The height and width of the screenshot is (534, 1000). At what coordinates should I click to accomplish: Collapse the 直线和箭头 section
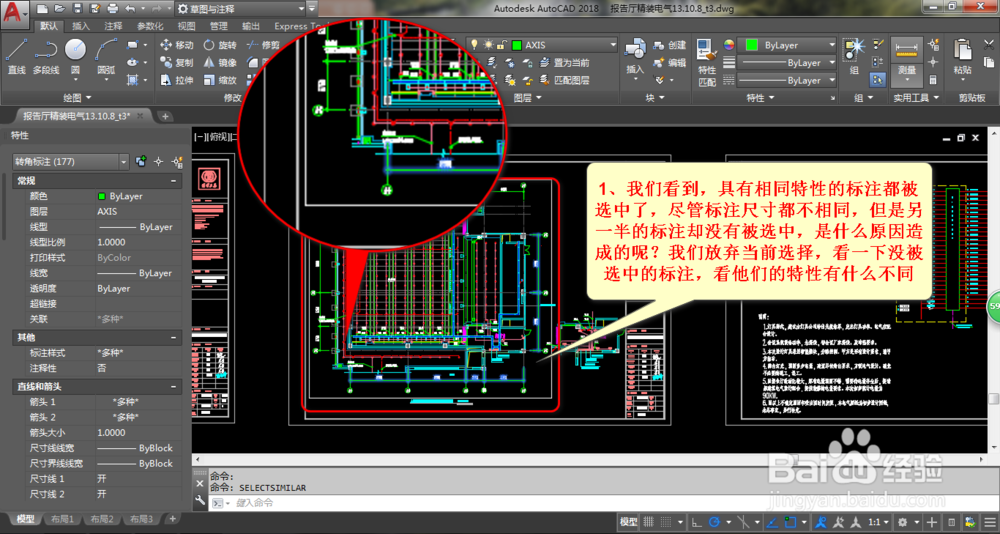pos(173,387)
